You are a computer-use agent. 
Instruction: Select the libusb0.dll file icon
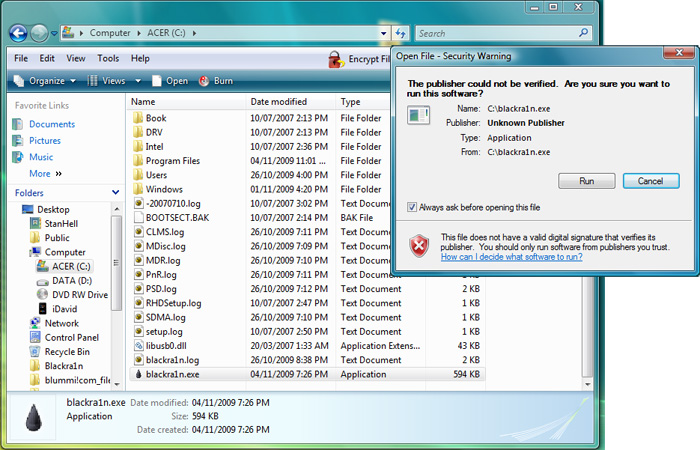pos(138,346)
